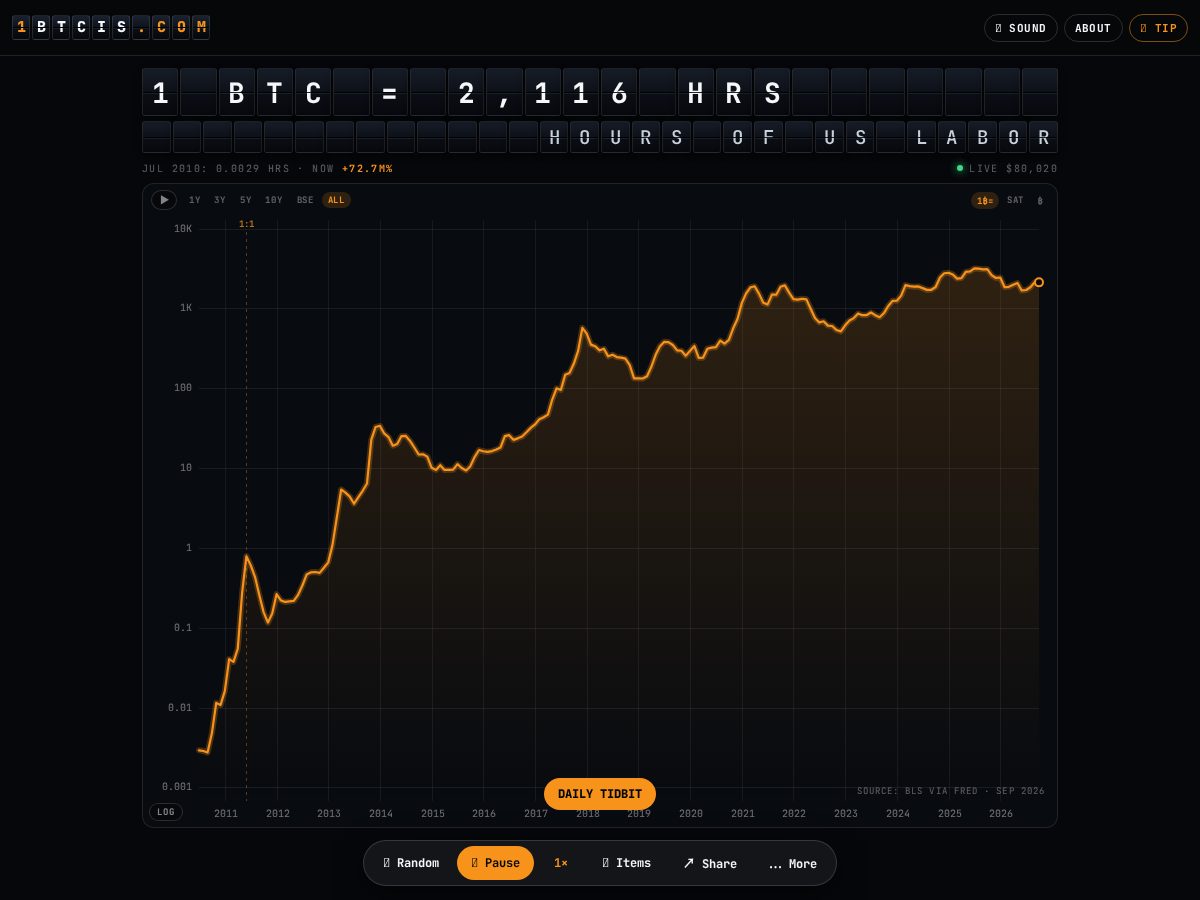Click the 2014 x-axis label
Image resolution: width=1200 pixels, height=900 pixels.
pos(381,814)
